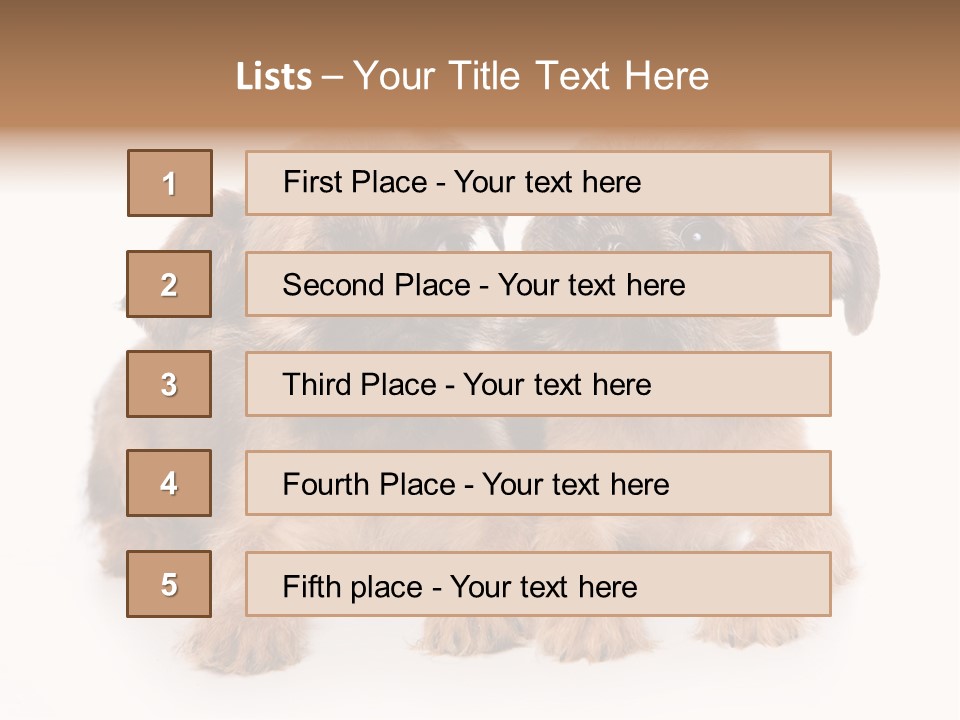Select the number 1 box
The height and width of the screenshot is (720, 960).
[x=170, y=183]
